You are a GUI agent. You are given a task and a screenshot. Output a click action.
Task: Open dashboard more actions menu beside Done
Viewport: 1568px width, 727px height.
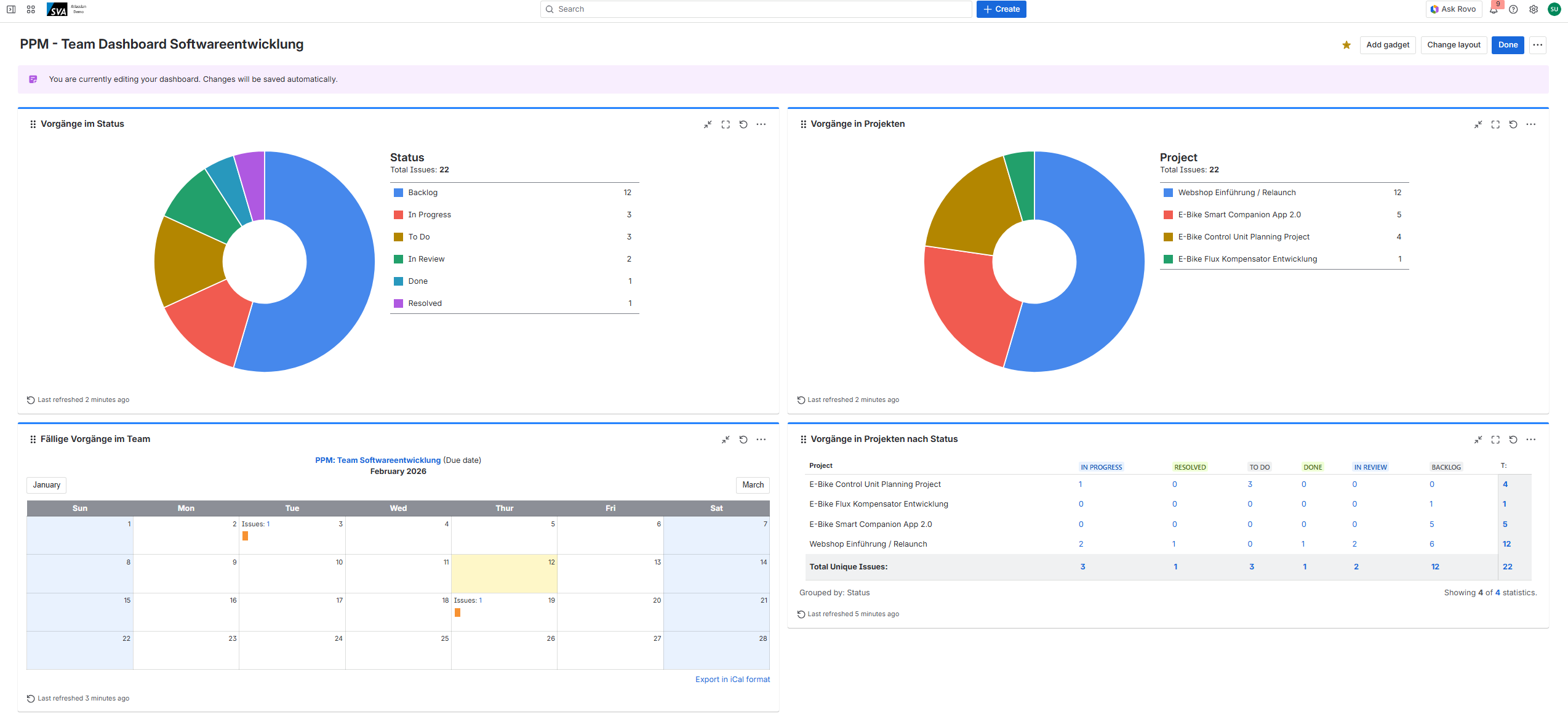click(x=1538, y=45)
